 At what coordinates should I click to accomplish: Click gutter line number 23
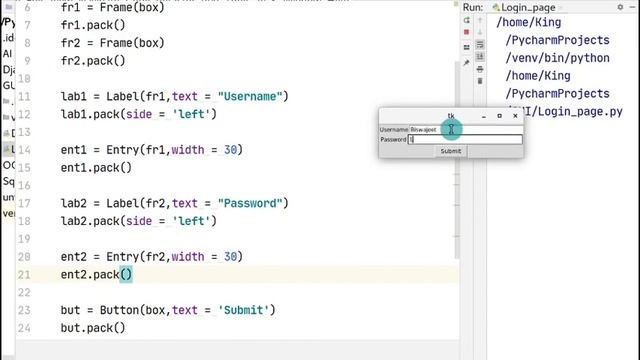pos(24,311)
